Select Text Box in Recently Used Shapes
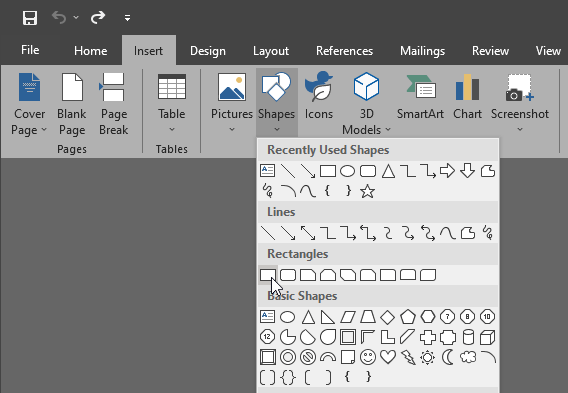This screenshot has height=393, width=568. click(x=268, y=171)
